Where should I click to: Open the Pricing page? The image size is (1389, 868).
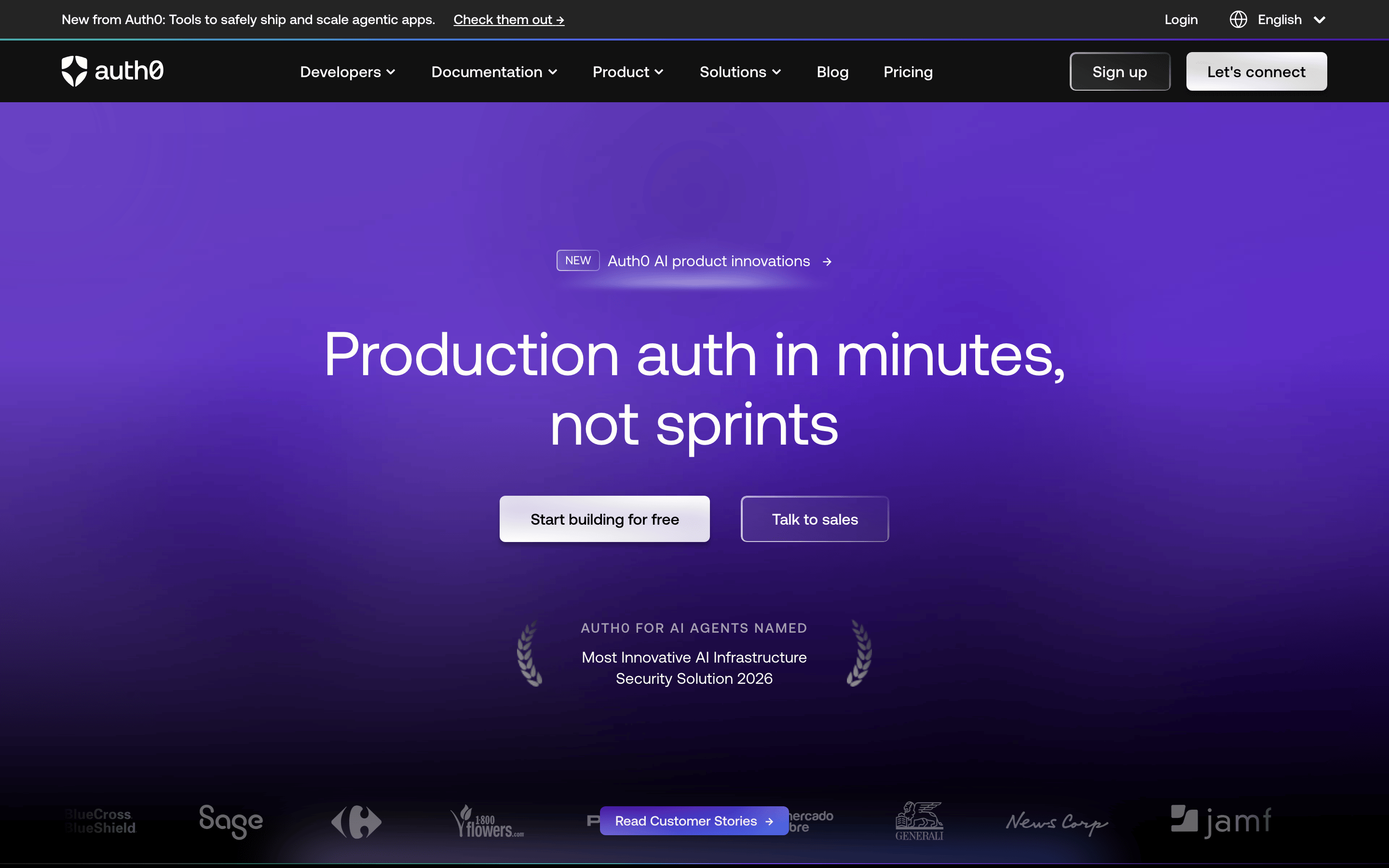pos(908,72)
